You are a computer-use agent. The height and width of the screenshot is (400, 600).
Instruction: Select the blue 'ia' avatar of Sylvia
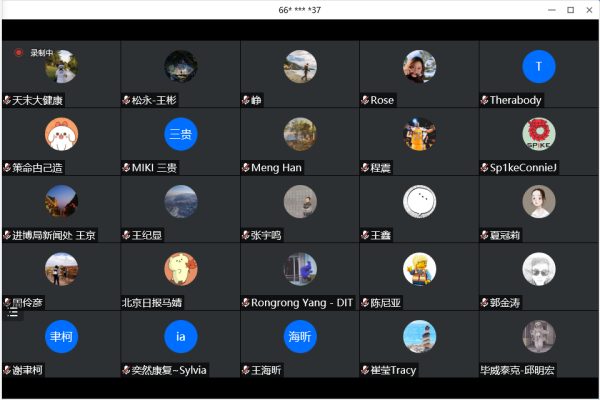[x=180, y=336]
